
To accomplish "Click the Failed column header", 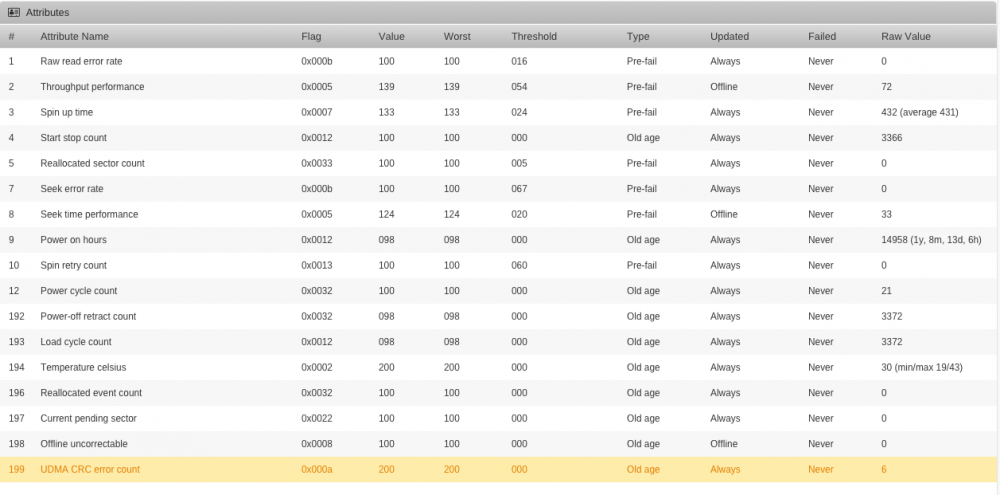I will click(822, 36).
